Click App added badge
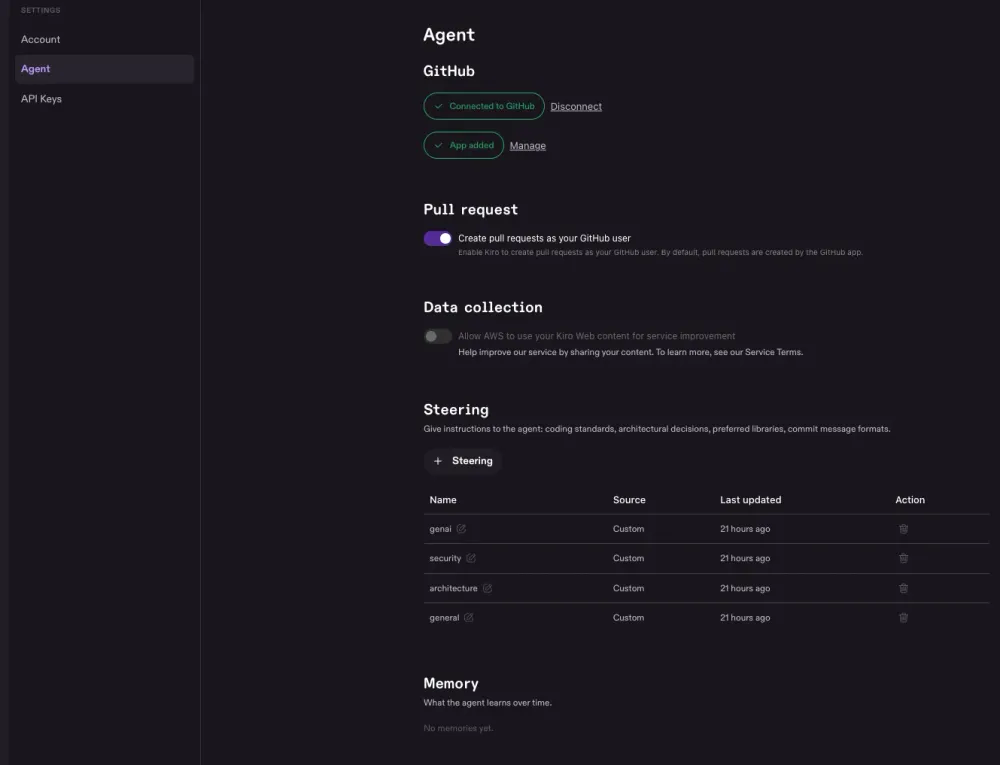1000x765 pixels. point(464,145)
